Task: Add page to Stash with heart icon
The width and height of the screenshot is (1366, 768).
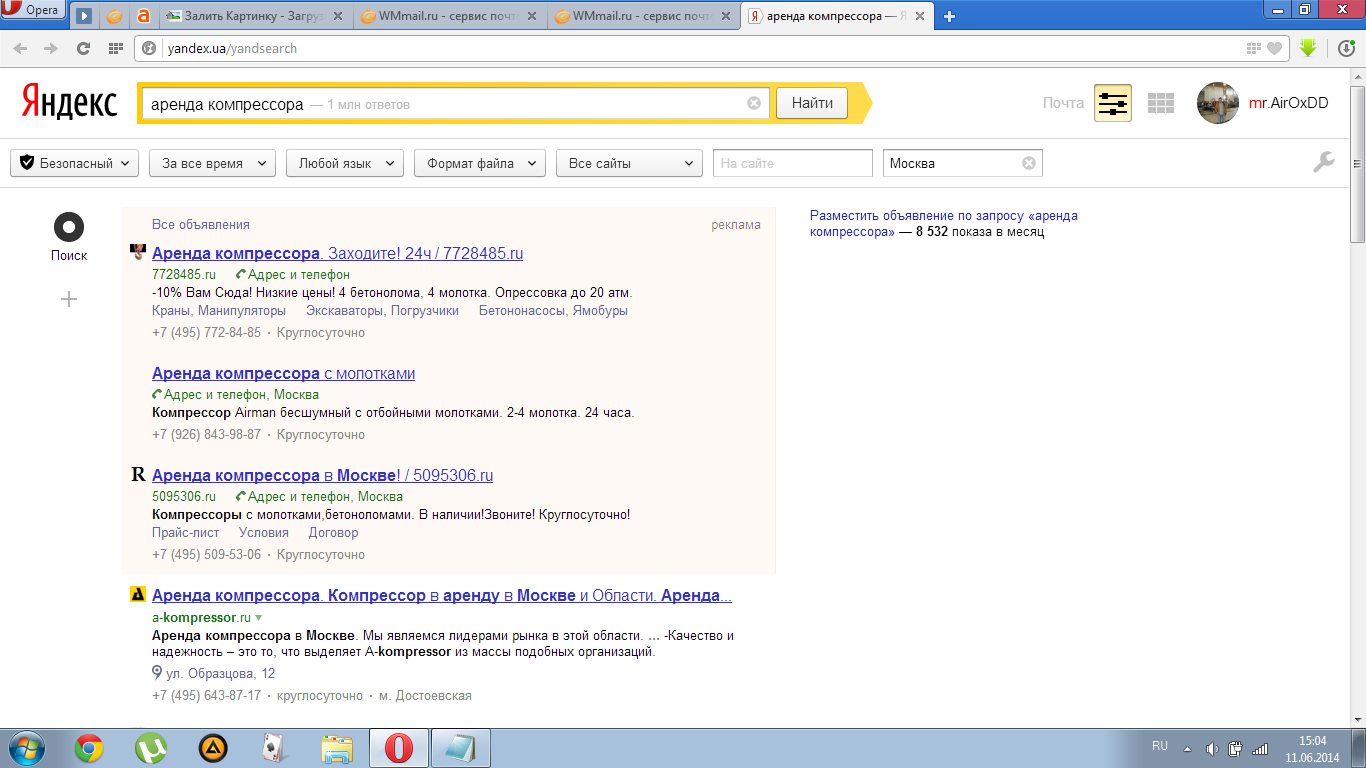Action: click(1274, 48)
